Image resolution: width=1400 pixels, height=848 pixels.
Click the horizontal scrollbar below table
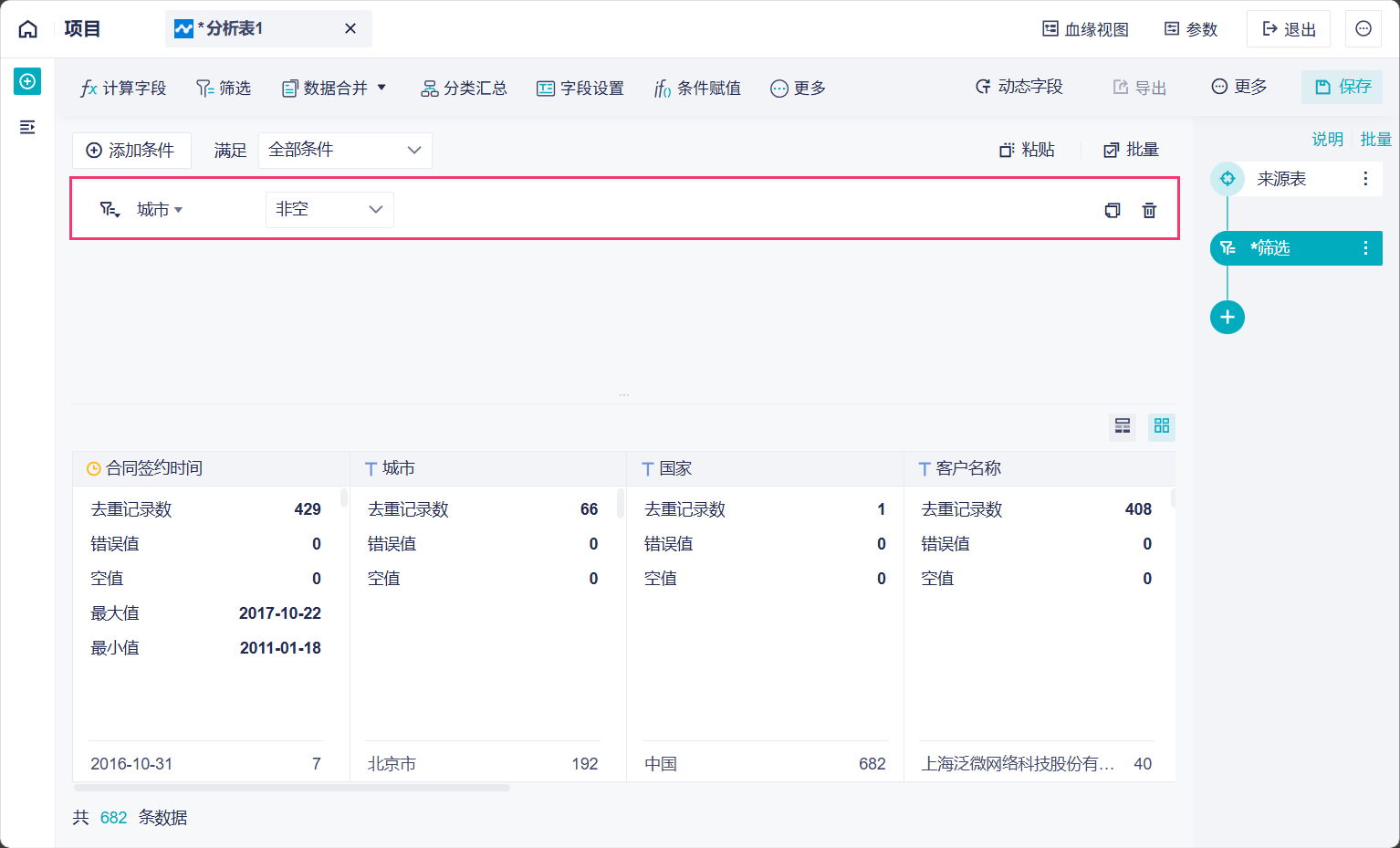click(x=292, y=788)
